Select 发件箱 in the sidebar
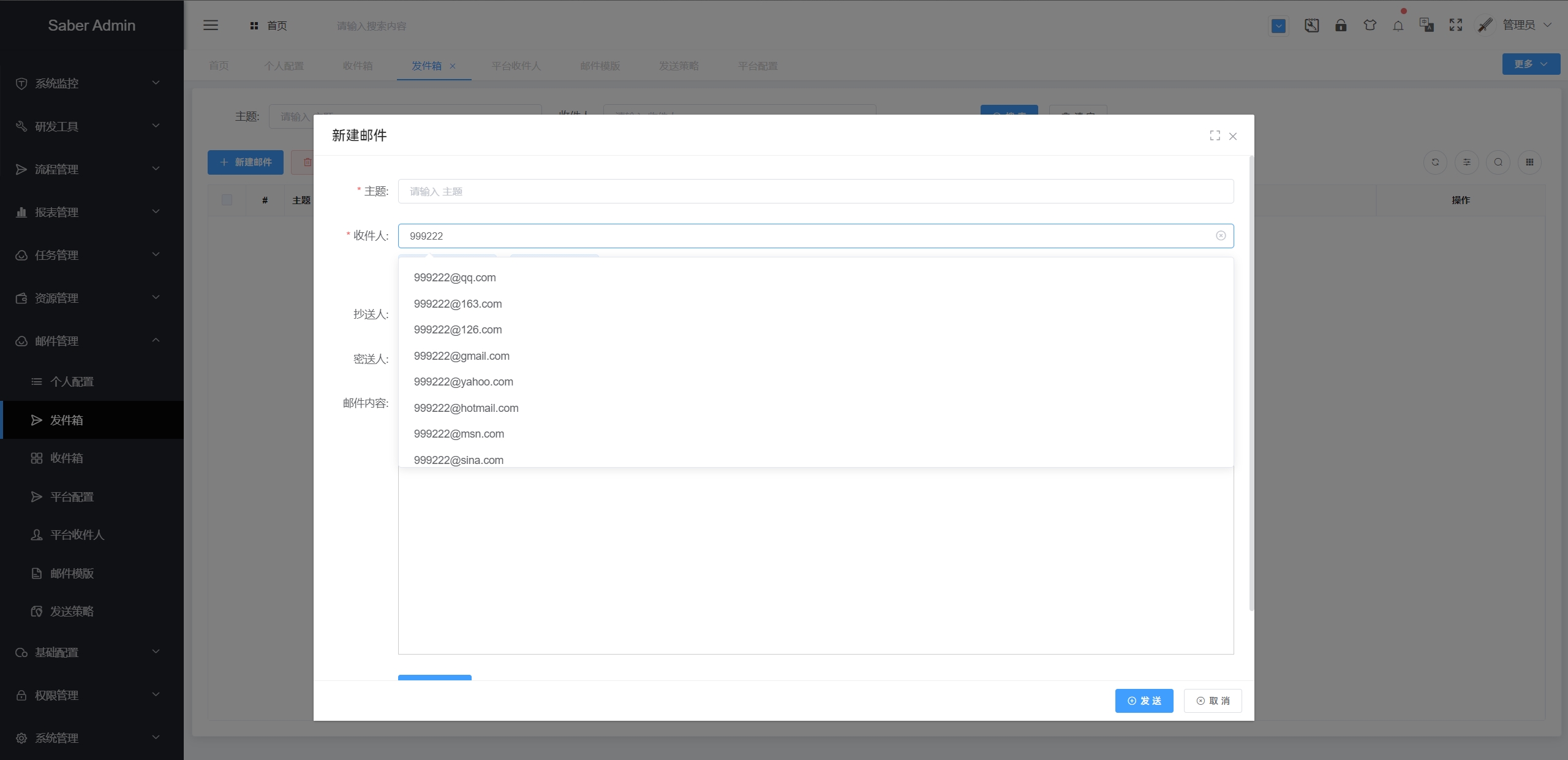Viewport: 1568px width, 760px height. (92, 420)
